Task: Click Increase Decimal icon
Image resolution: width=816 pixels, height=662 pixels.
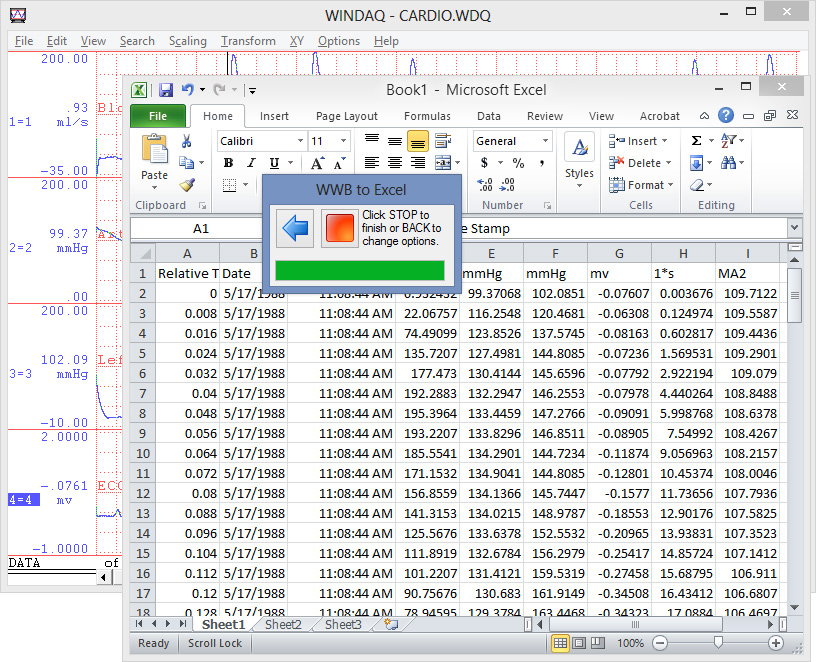Action: click(484, 185)
